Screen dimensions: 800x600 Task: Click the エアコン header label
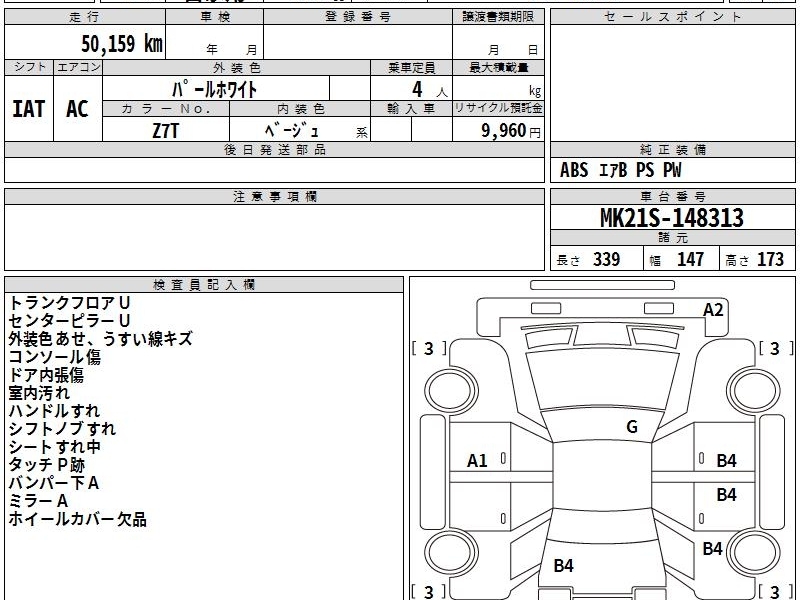point(78,67)
